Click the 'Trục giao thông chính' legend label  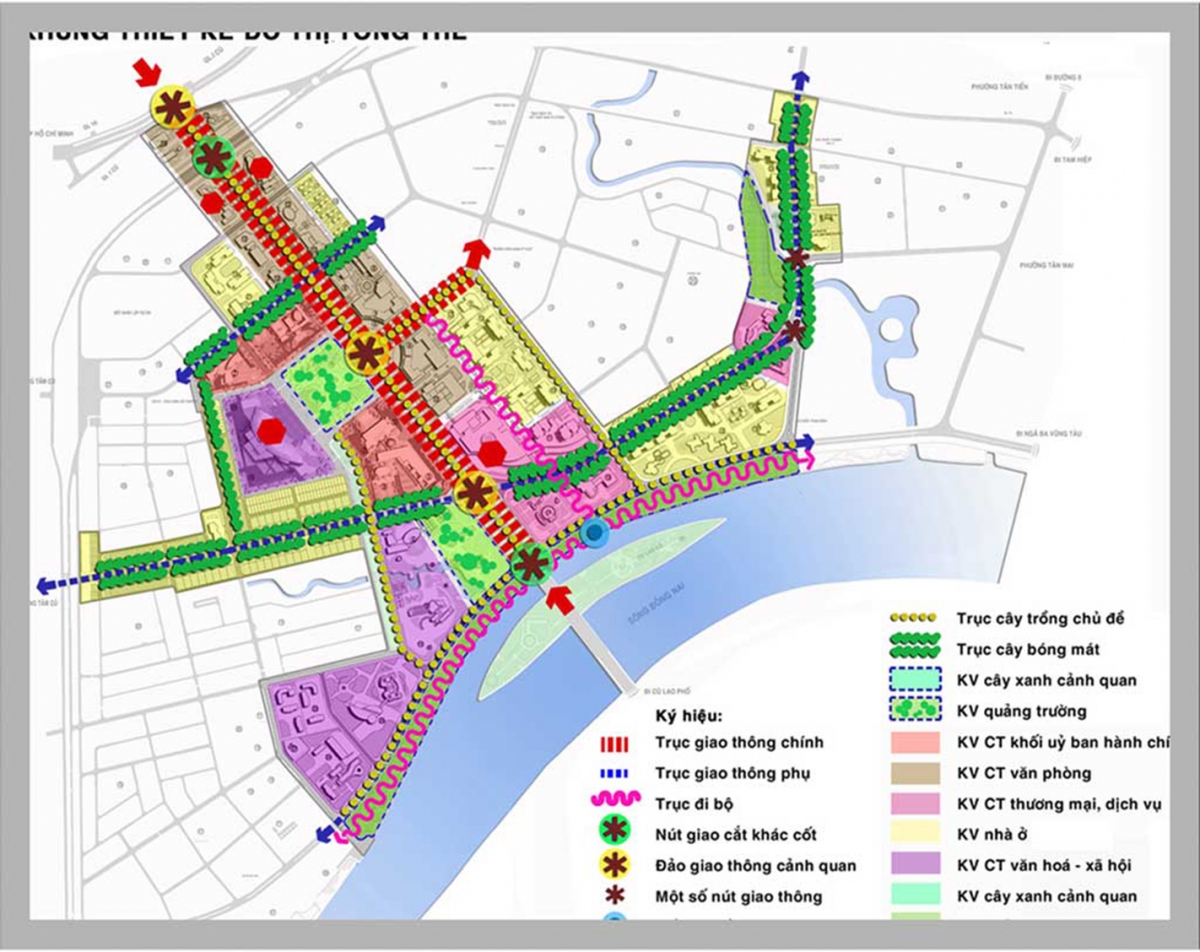coord(726,743)
